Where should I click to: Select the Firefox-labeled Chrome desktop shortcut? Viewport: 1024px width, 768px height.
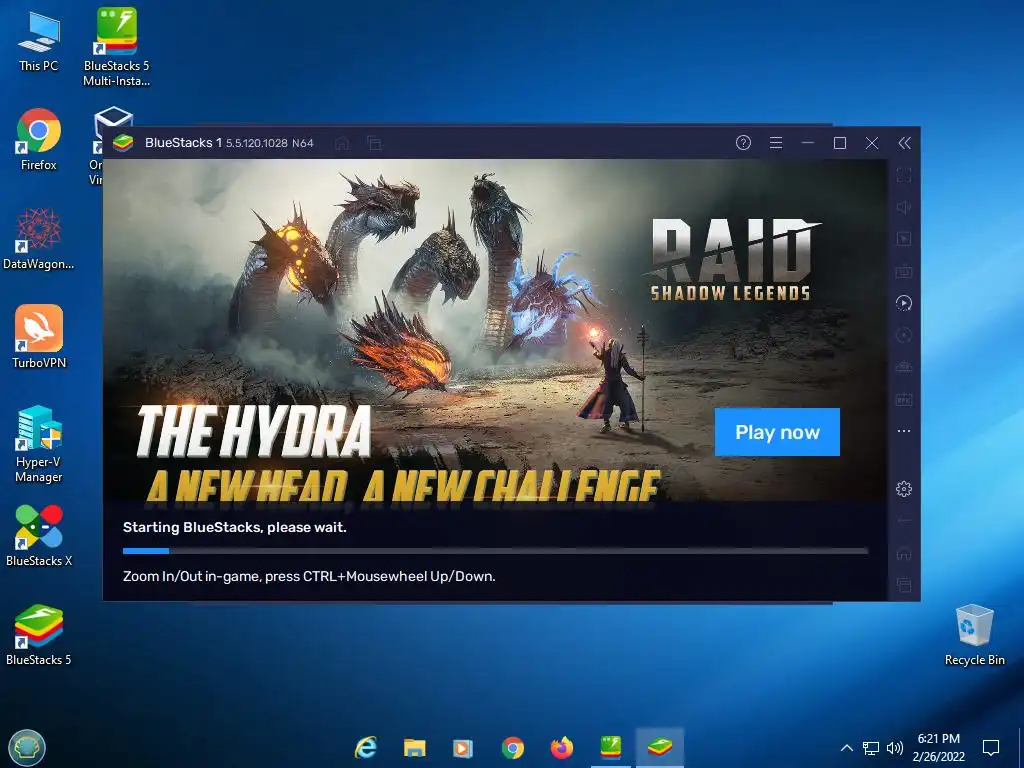click(x=39, y=140)
